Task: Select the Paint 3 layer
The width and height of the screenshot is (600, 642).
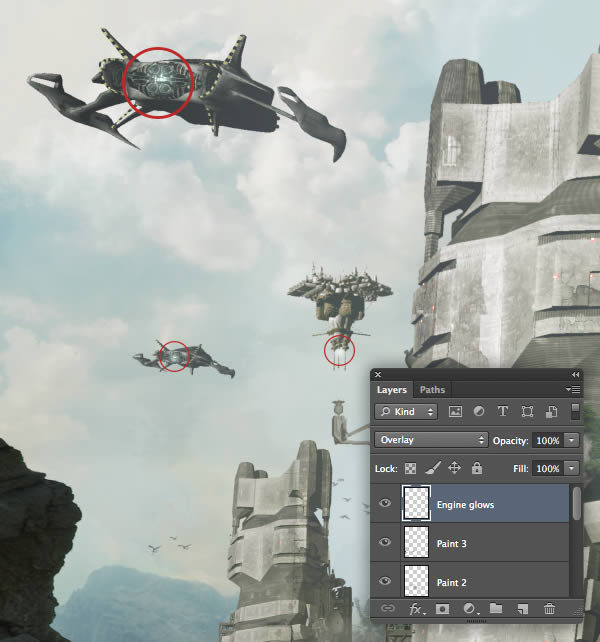Action: tap(469, 542)
